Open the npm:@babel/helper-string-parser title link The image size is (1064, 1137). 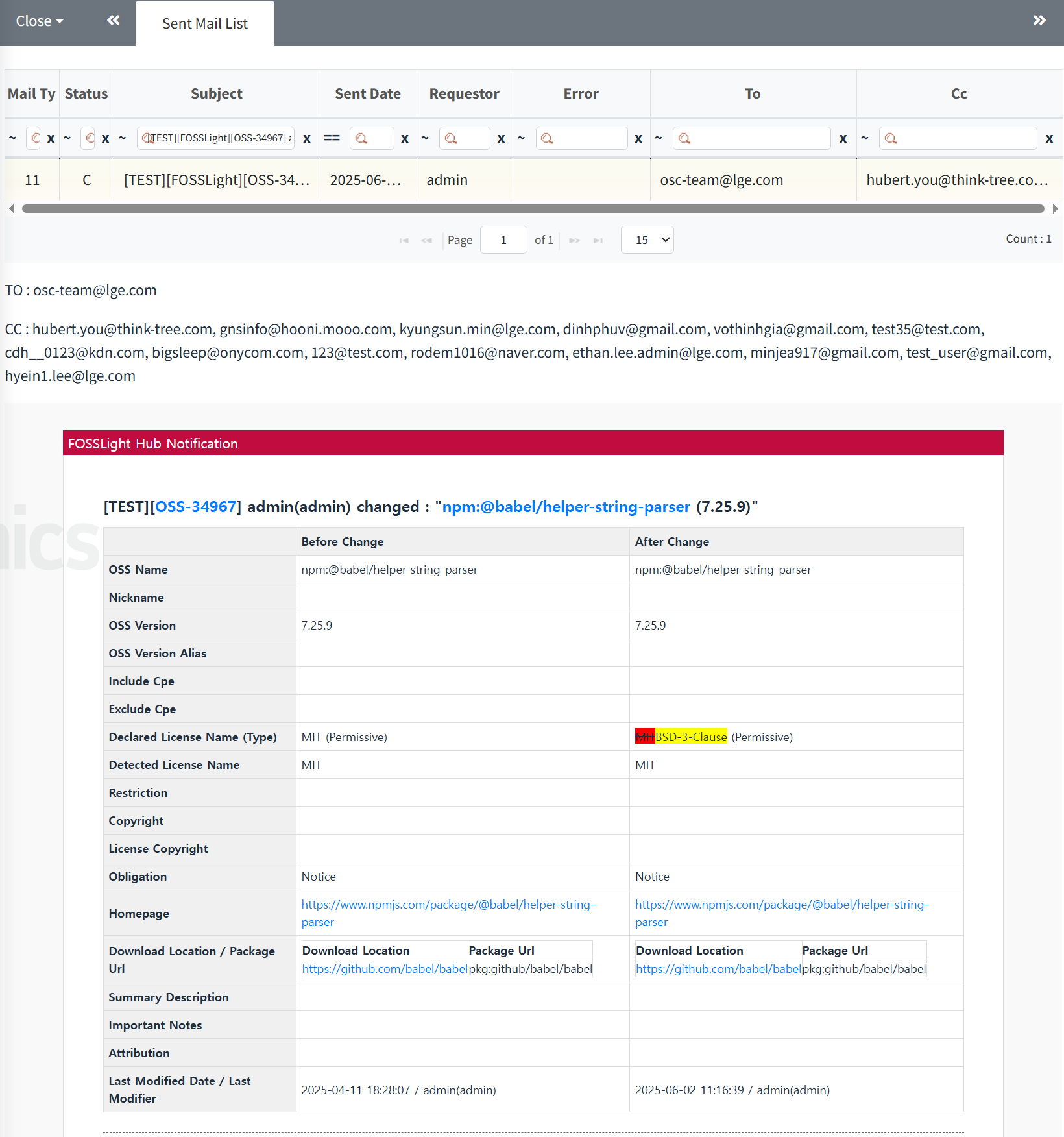coord(566,507)
